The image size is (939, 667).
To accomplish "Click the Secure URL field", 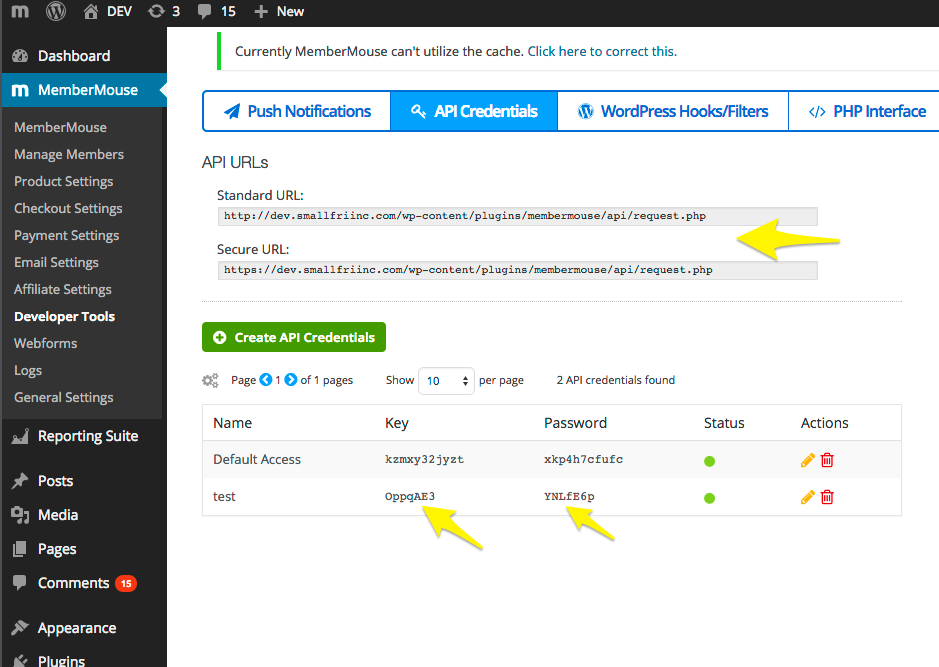I will pos(517,270).
